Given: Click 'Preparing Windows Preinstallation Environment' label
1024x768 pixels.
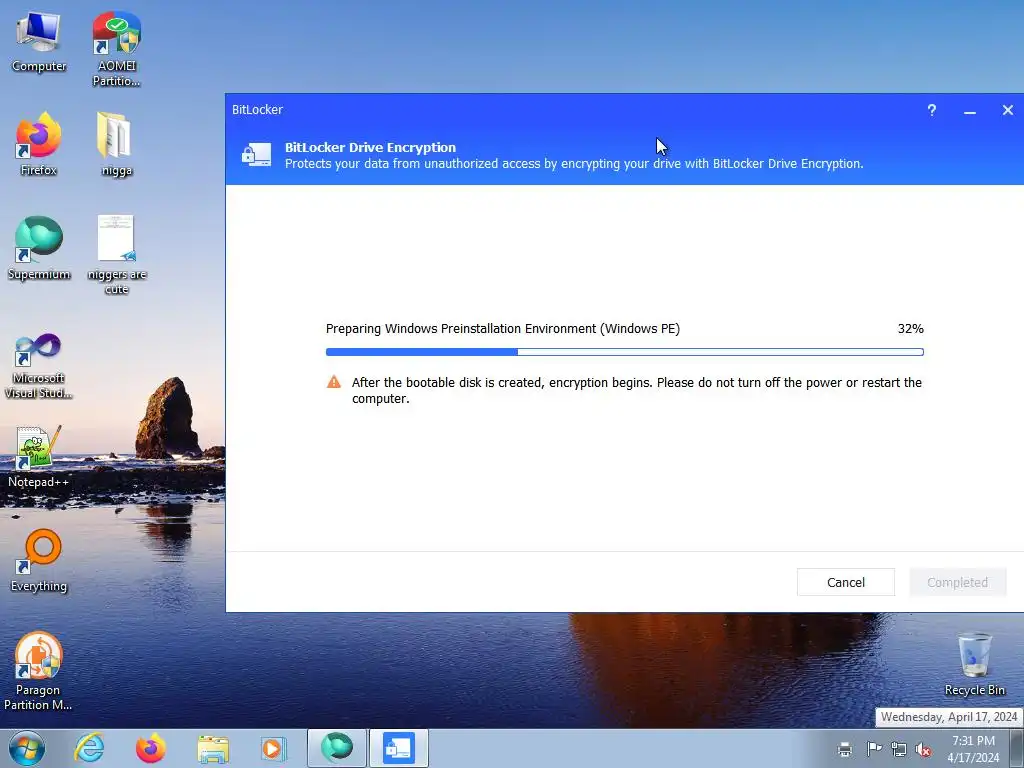Looking at the screenshot, I should (x=503, y=328).
